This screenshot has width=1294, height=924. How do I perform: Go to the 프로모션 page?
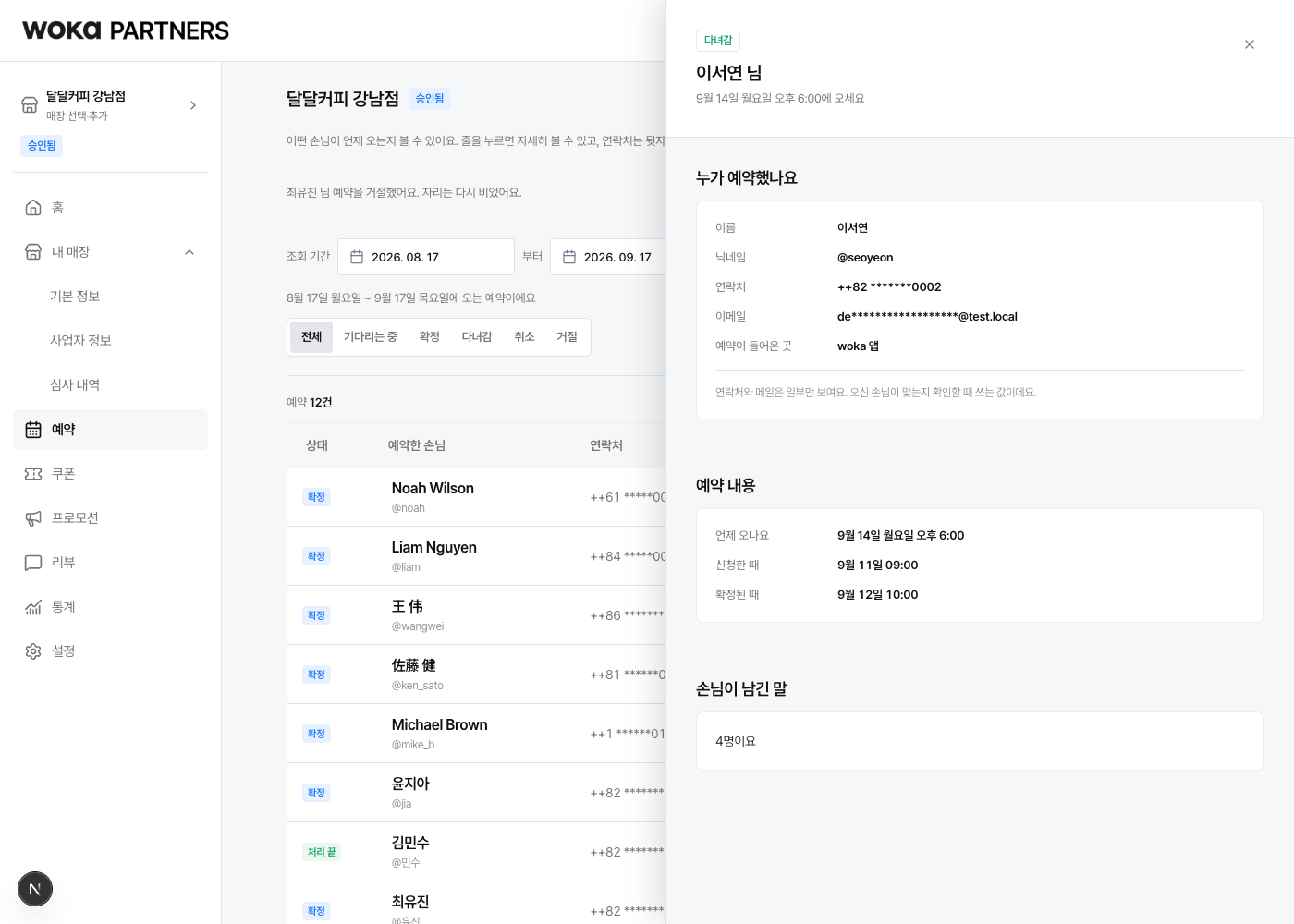click(111, 518)
